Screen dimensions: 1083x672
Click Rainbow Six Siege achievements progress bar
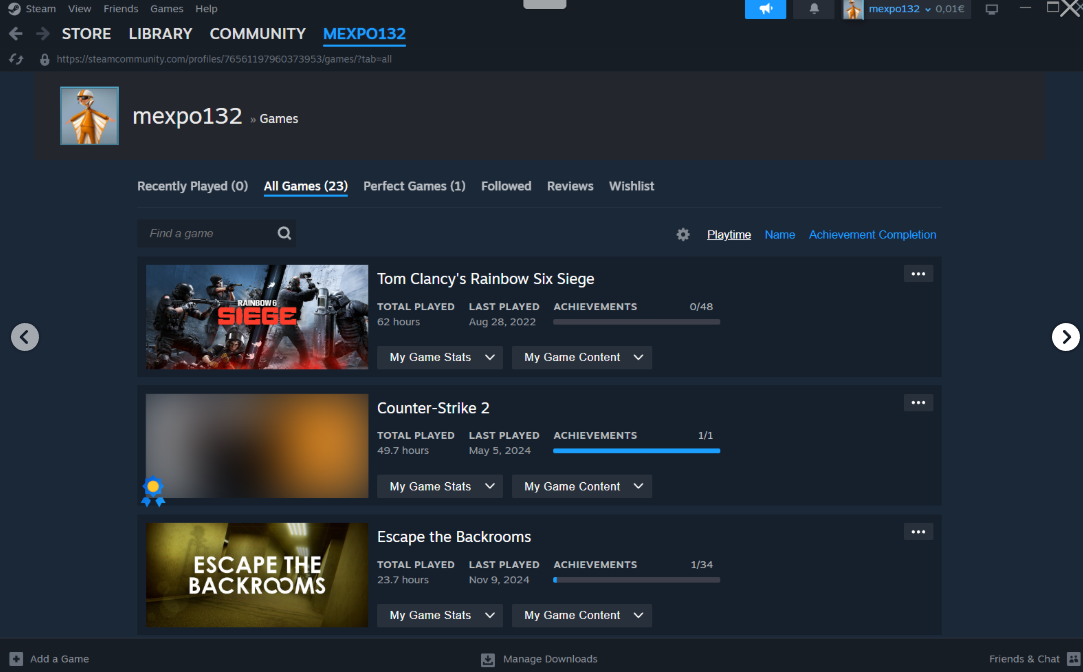(636, 322)
